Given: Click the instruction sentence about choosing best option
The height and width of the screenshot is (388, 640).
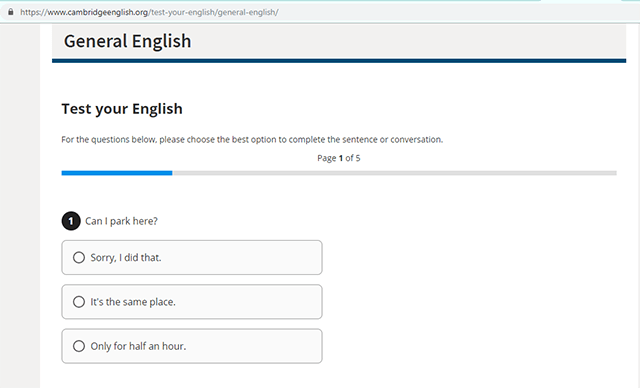Looking at the screenshot, I should coord(252,140).
